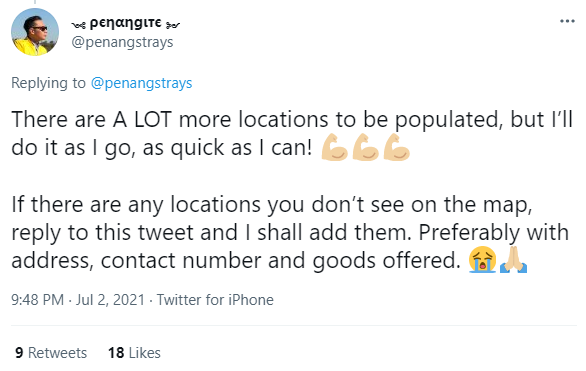Image resolution: width=586 pixels, height=371 pixels.
Task: Open the 9:48 PM timestamp link
Action: click(x=37, y=300)
